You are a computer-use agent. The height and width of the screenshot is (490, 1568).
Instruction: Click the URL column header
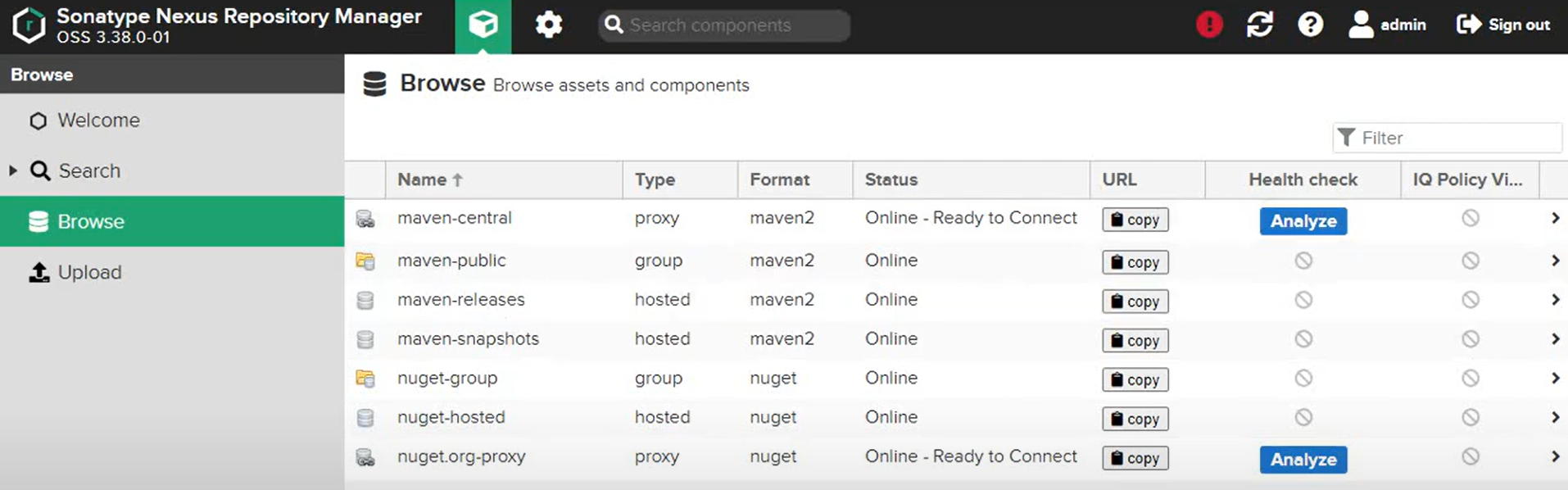[x=1148, y=179]
